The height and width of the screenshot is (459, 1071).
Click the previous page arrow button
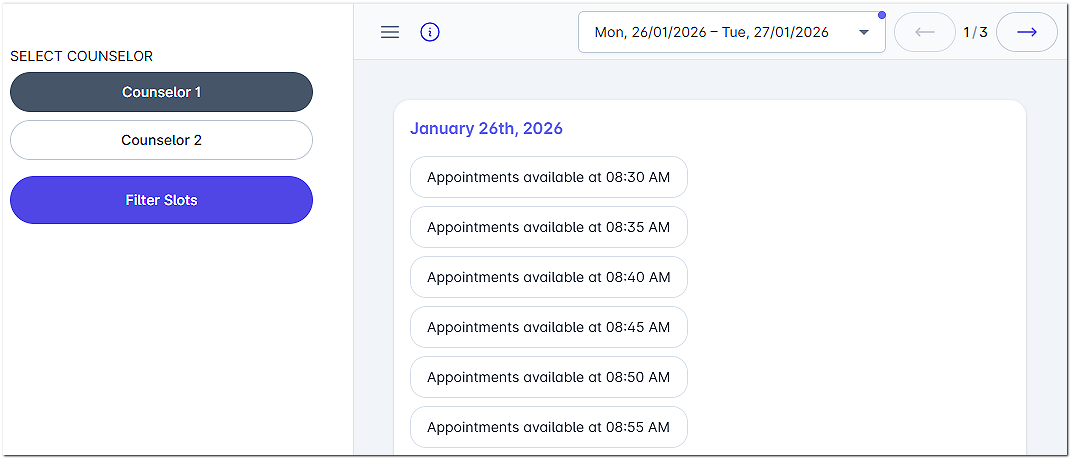tap(925, 32)
